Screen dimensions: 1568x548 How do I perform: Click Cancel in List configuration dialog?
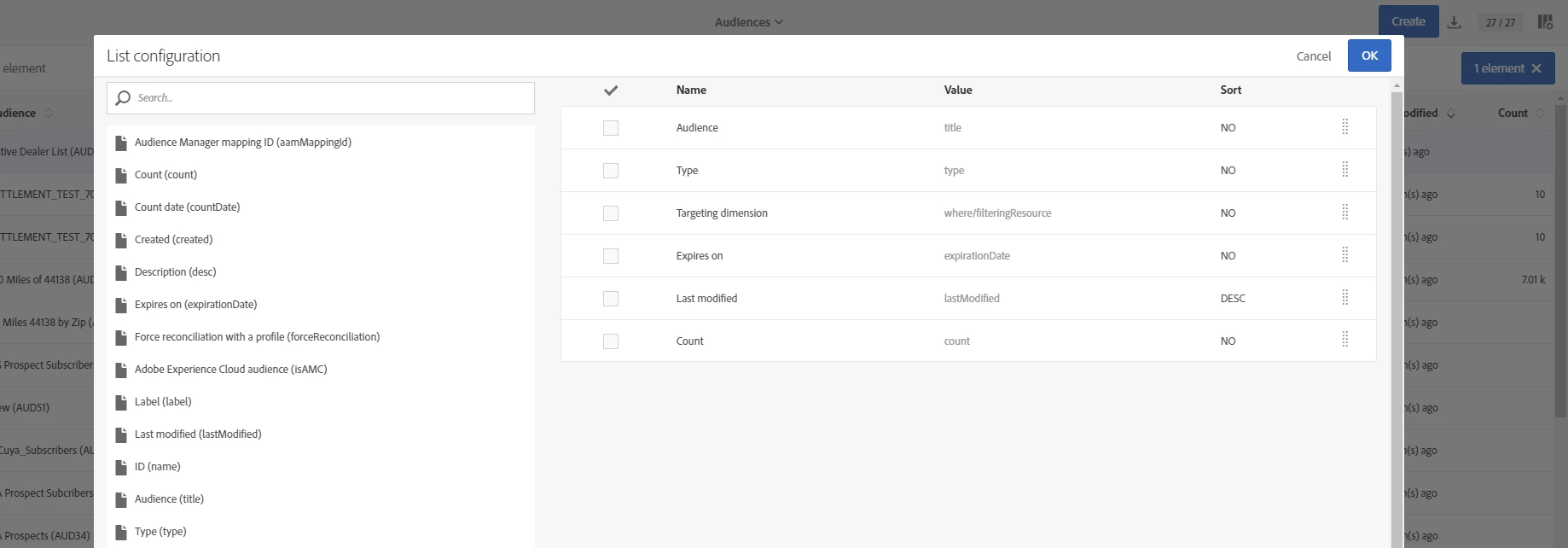pos(1313,56)
